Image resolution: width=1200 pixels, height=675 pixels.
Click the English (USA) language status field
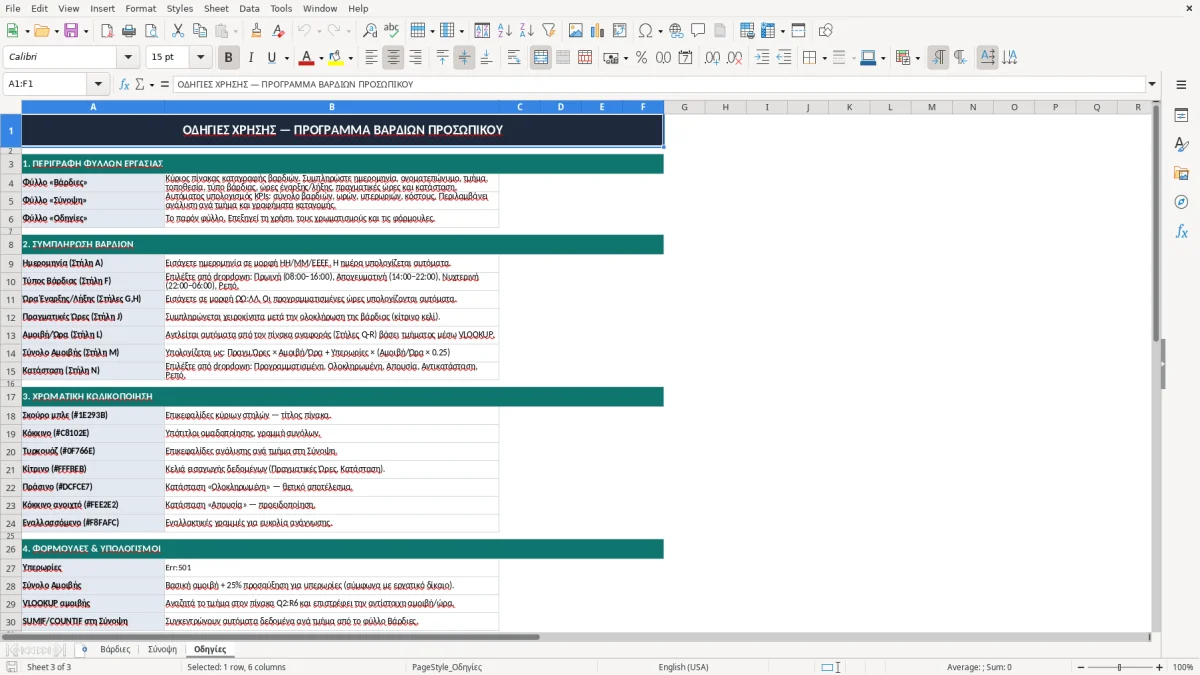tap(683, 667)
